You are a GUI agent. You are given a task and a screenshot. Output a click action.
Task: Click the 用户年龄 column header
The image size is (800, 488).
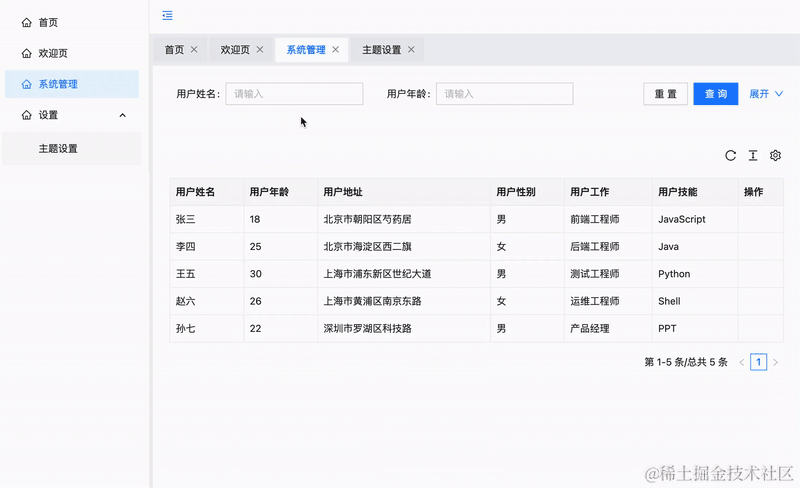pyautogui.click(x=281, y=192)
